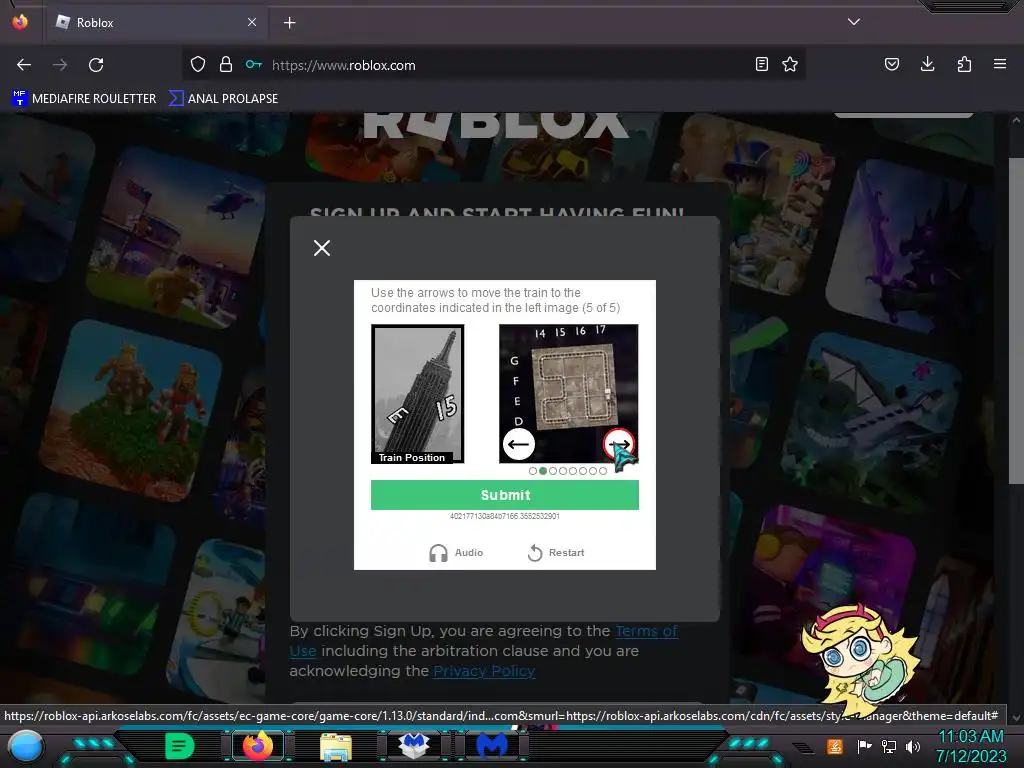
Task: Reload the Roblox page
Action: [x=96, y=65]
